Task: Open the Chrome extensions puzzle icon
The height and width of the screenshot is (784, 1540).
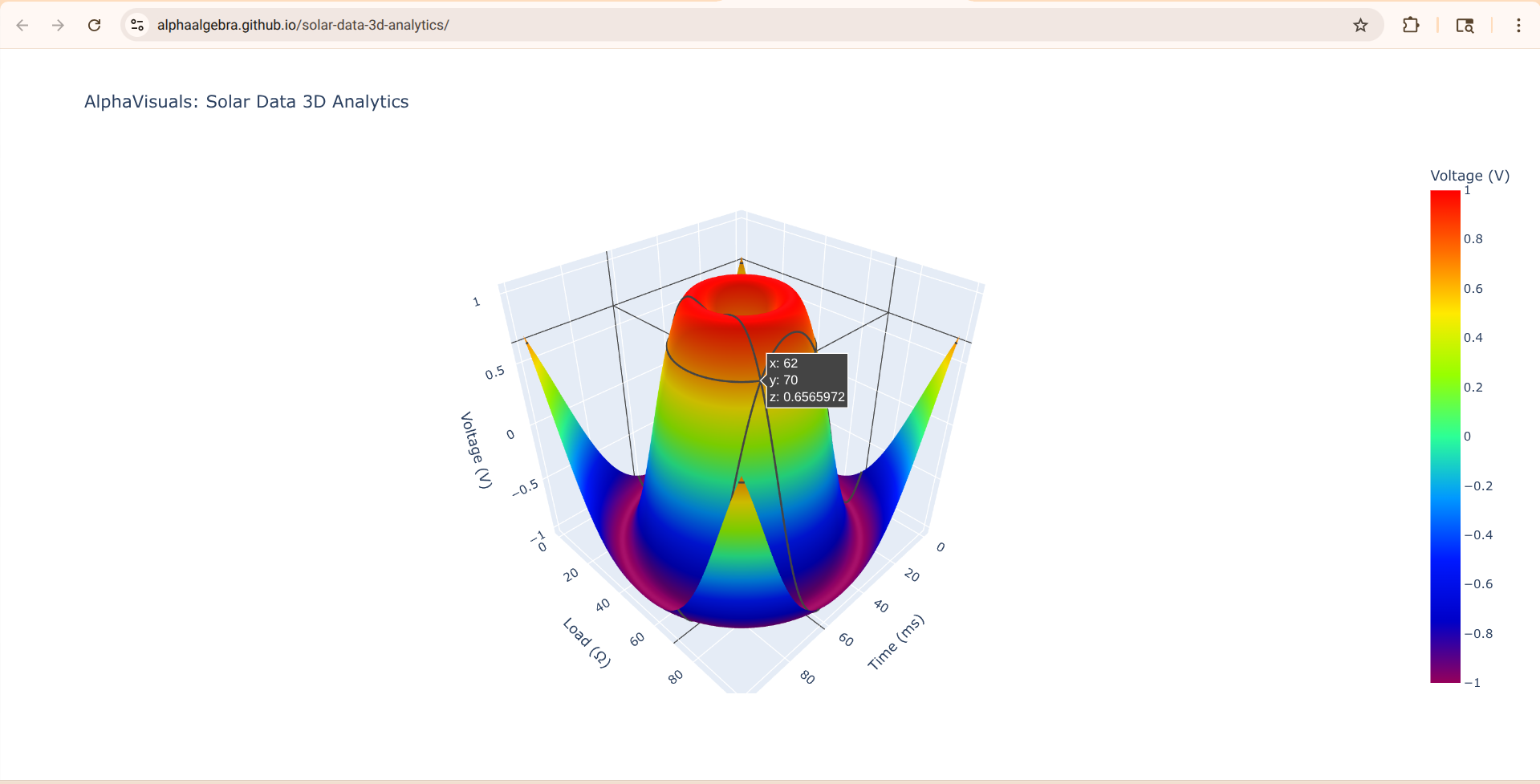Action: click(1411, 25)
